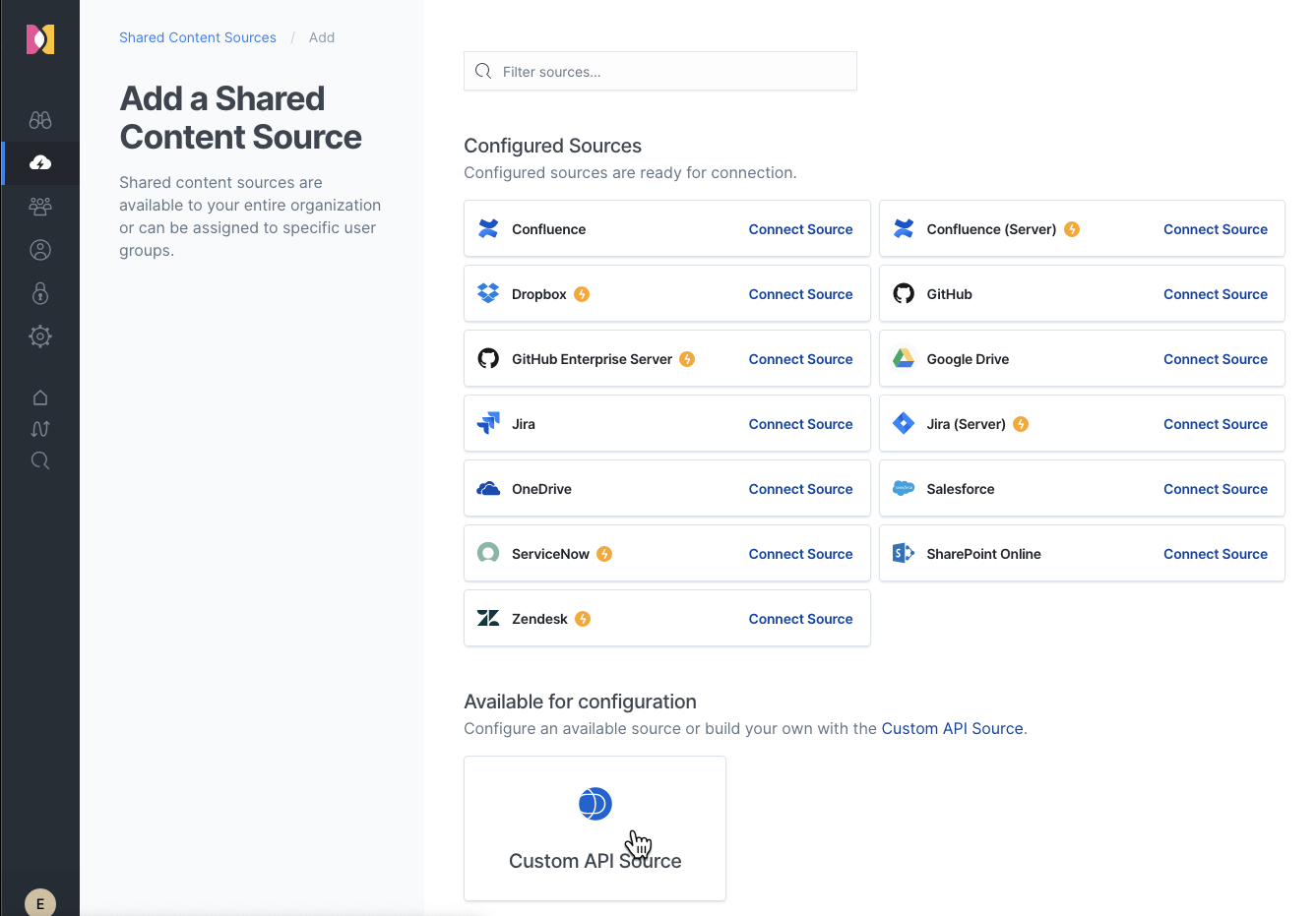This screenshot has height=916, width=1316.
Task: Connect the Zendesk source
Action: (800, 619)
